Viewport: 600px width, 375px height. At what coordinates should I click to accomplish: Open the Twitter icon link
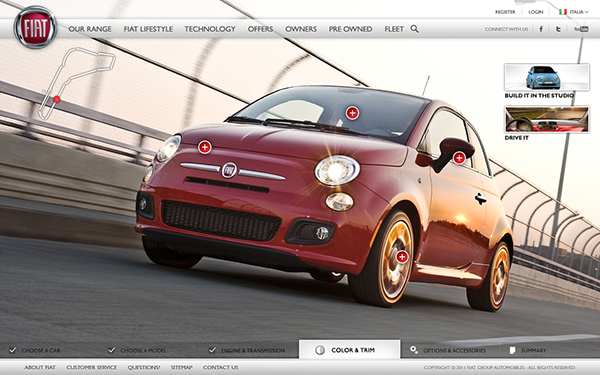pos(558,29)
